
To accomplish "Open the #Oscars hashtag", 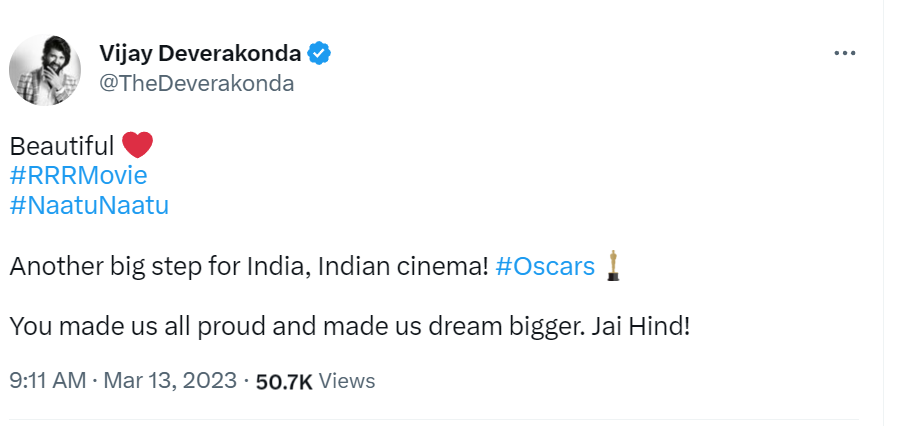I will pyautogui.click(x=545, y=267).
